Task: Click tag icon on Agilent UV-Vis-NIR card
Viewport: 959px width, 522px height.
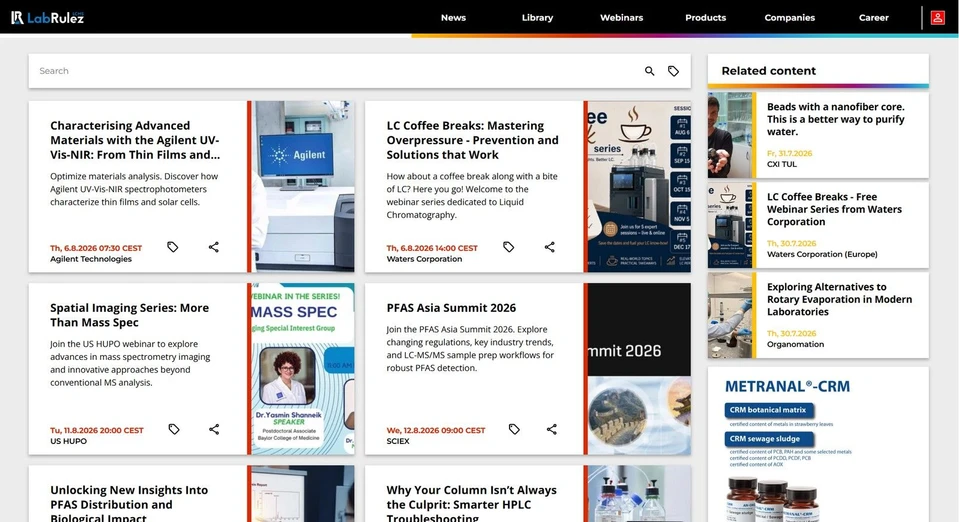Action: point(173,247)
